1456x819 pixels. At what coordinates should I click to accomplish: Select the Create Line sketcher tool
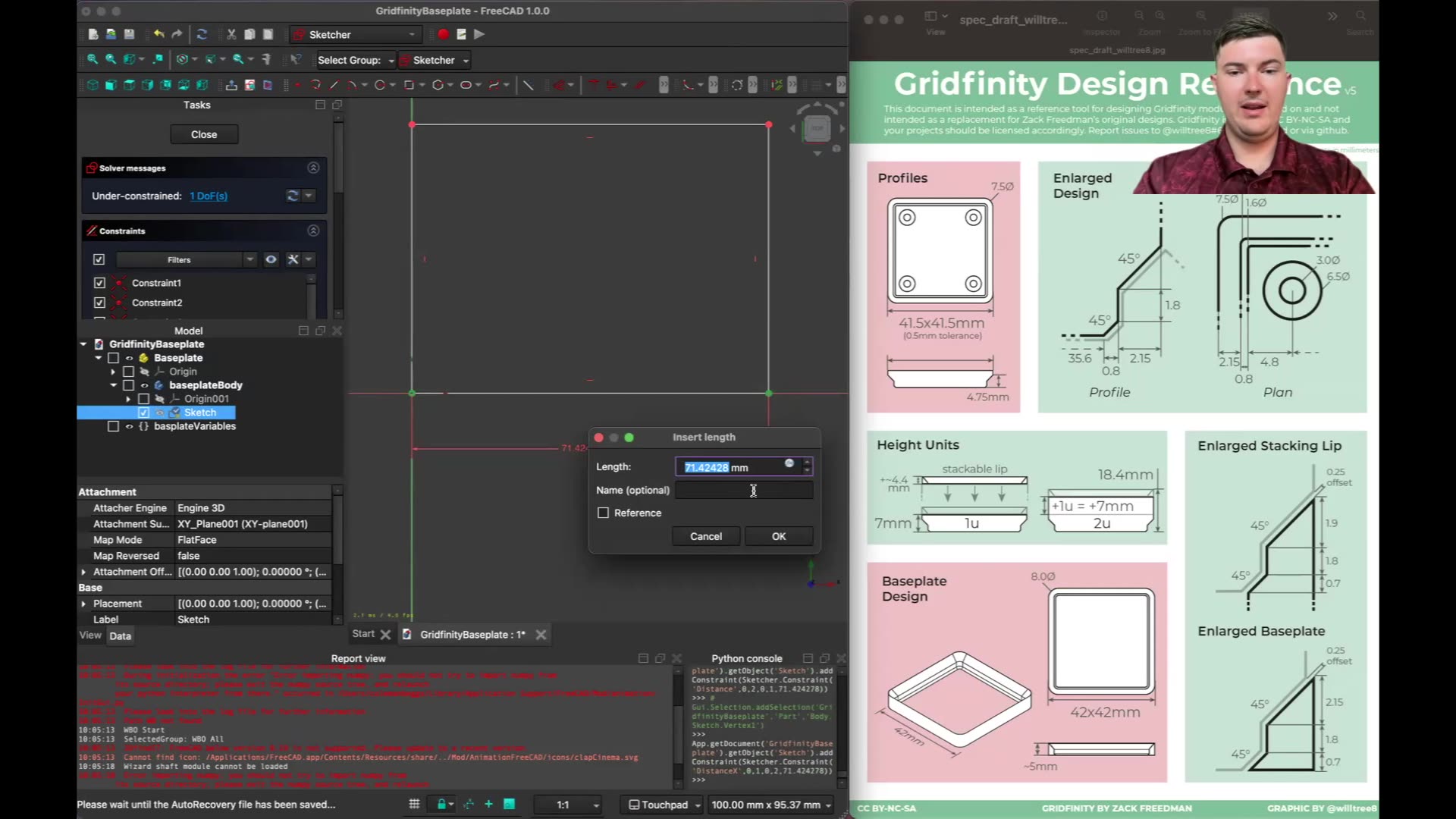coord(334,85)
